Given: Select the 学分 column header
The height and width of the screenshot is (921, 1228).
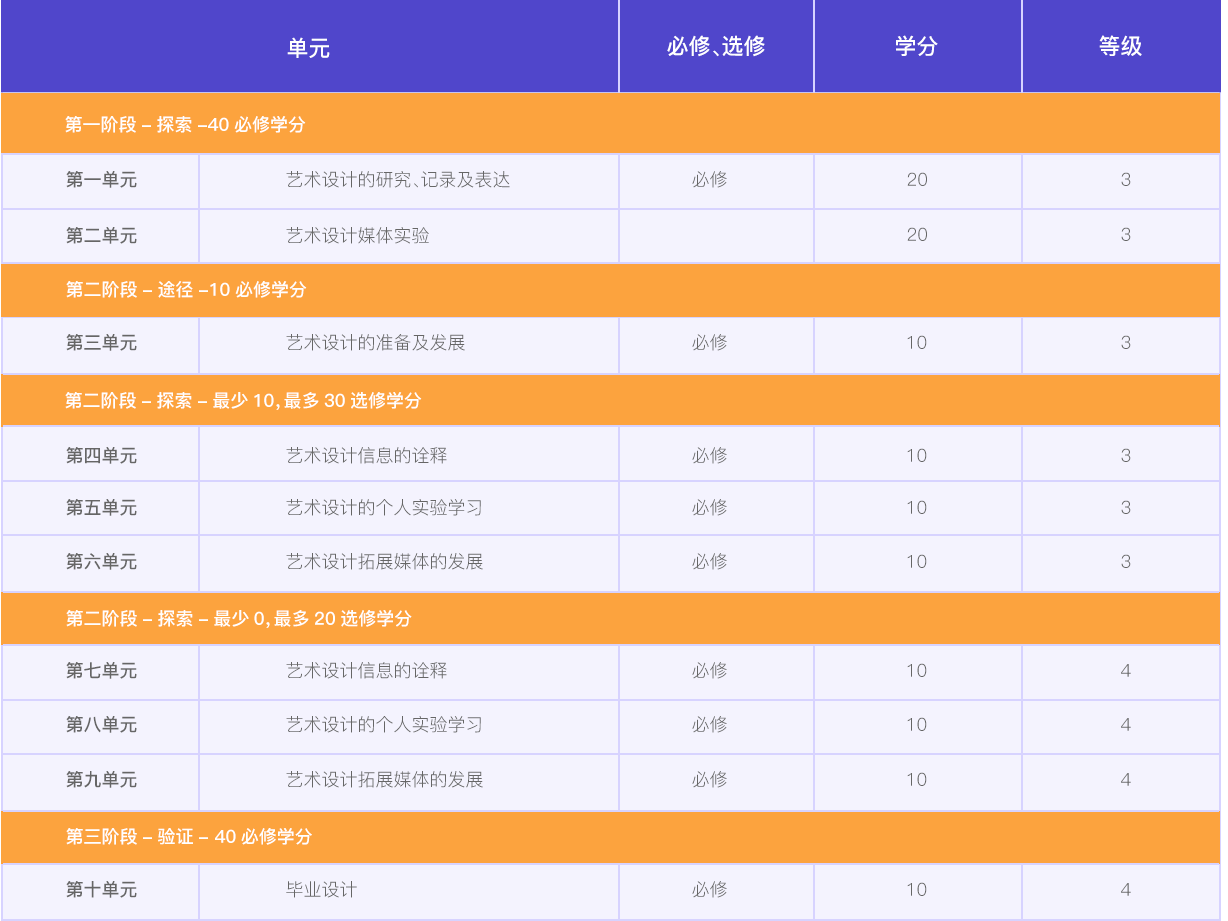Looking at the screenshot, I should pos(917,46).
